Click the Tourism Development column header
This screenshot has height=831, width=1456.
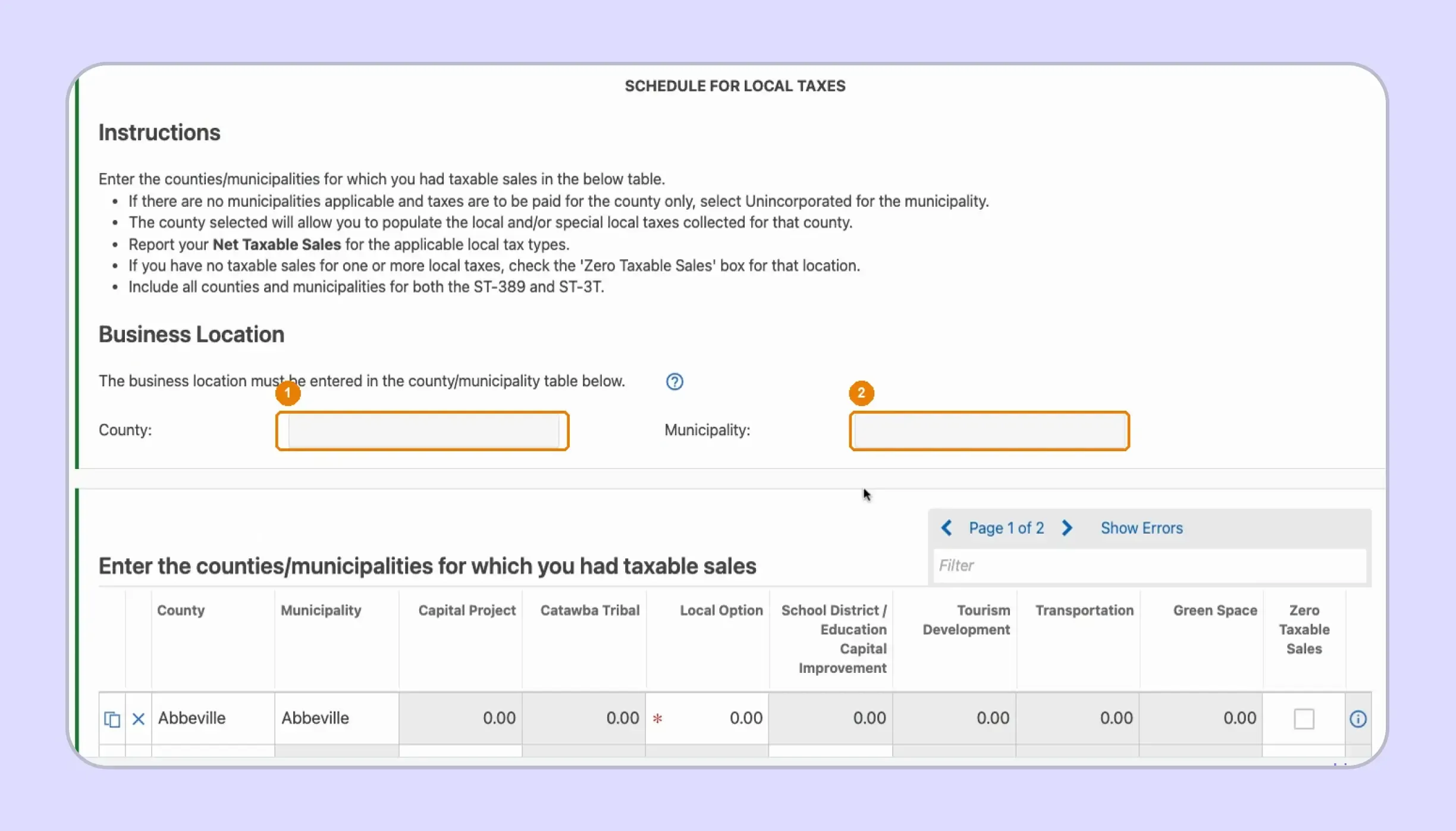[x=967, y=620]
